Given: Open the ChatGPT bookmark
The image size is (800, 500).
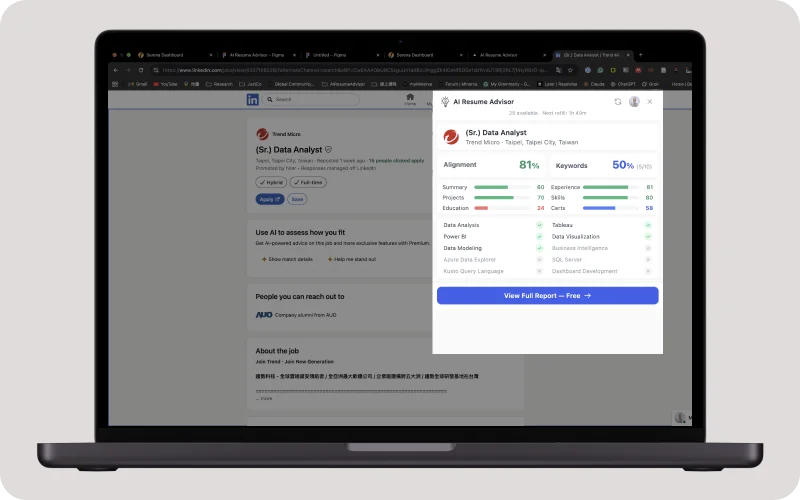Looking at the screenshot, I should (x=623, y=84).
